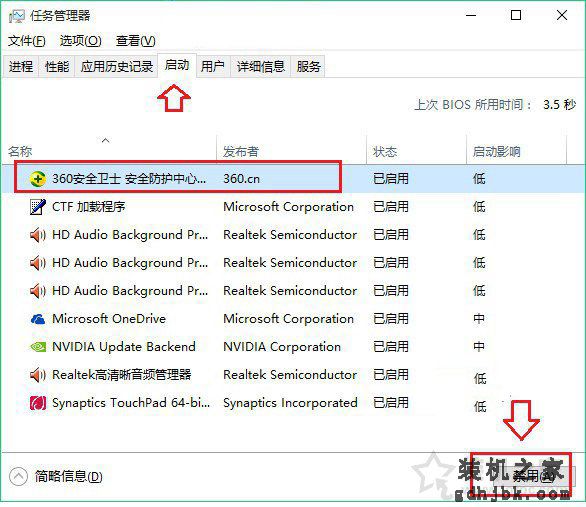586x507 pixels.
Task: Select the Realtek高清晰音频管理器 entry
Action: tap(121, 375)
